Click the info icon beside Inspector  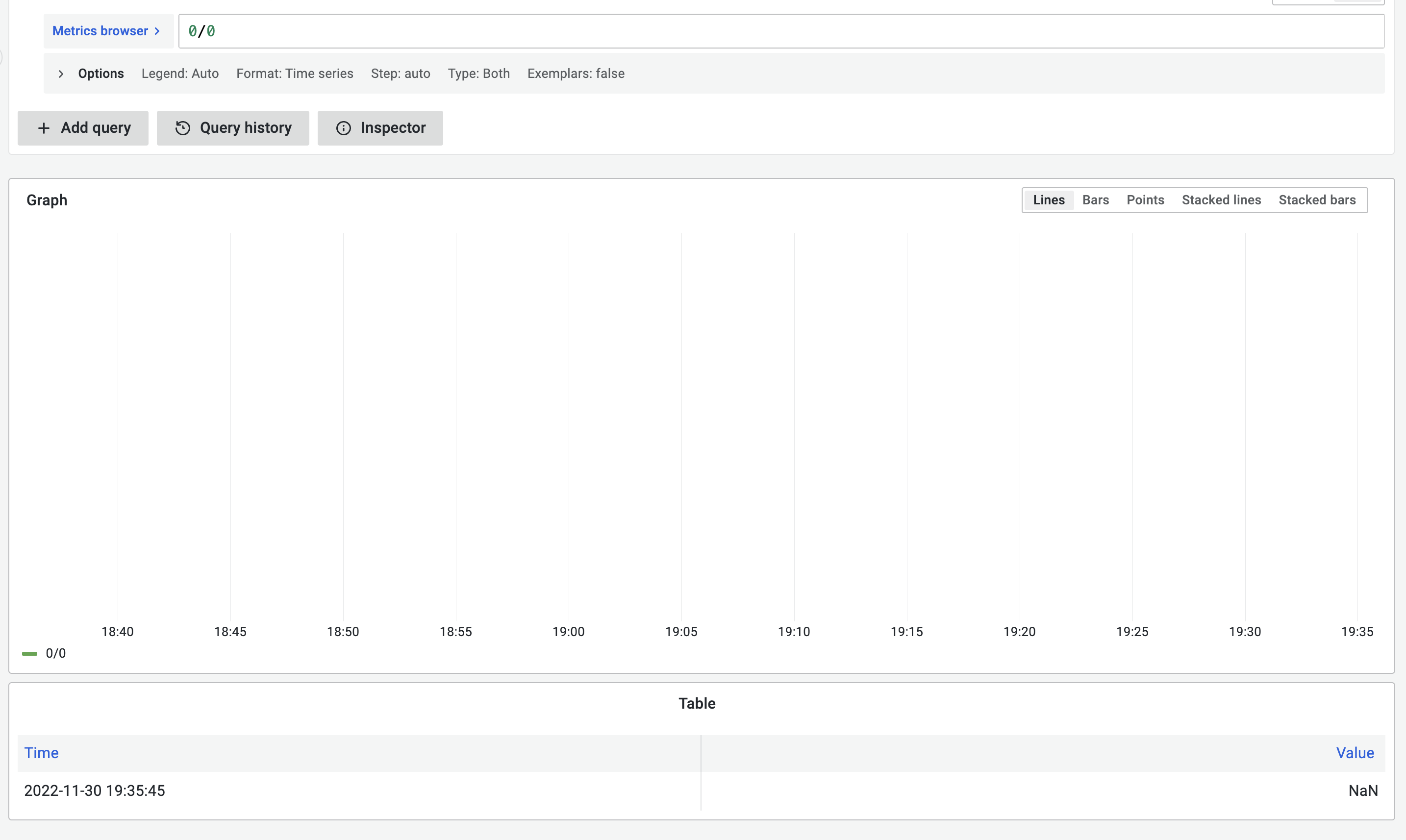point(344,128)
